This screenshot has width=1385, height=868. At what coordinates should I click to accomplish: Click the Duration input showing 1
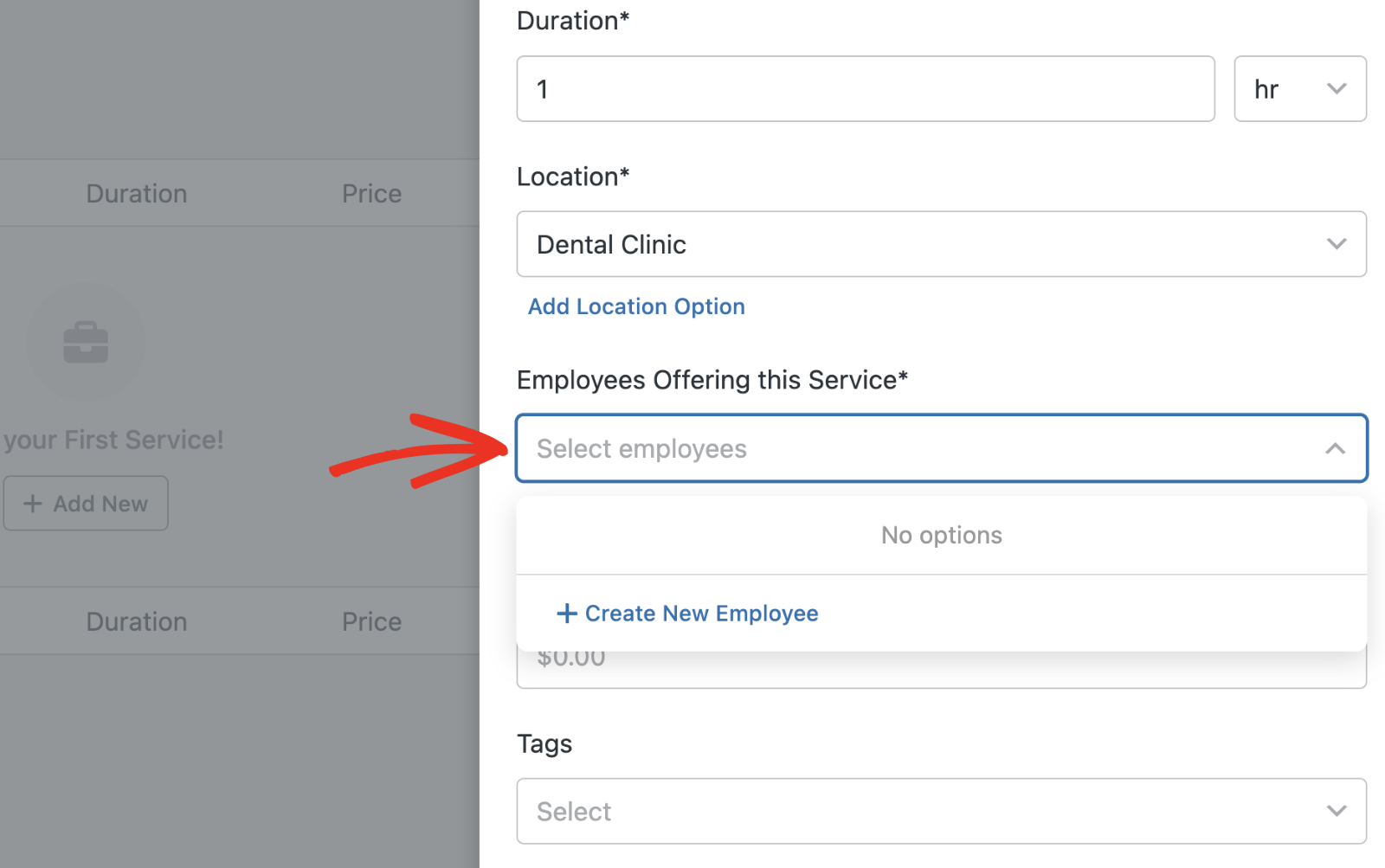pyautogui.click(x=865, y=88)
